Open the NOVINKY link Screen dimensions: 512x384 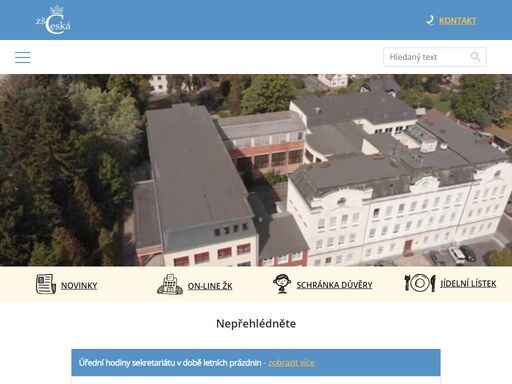click(79, 286)
